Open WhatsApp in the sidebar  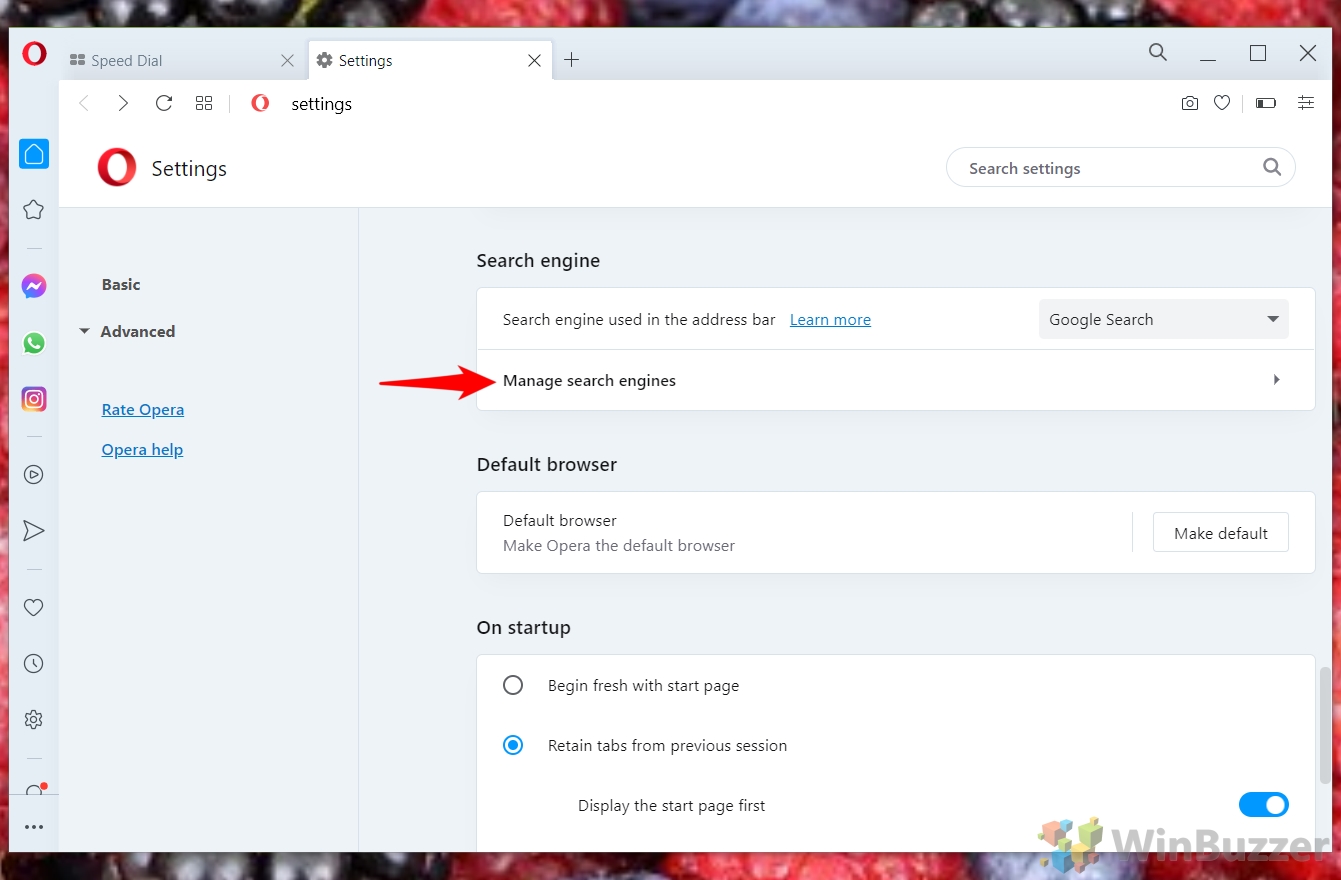click(34, 343)
